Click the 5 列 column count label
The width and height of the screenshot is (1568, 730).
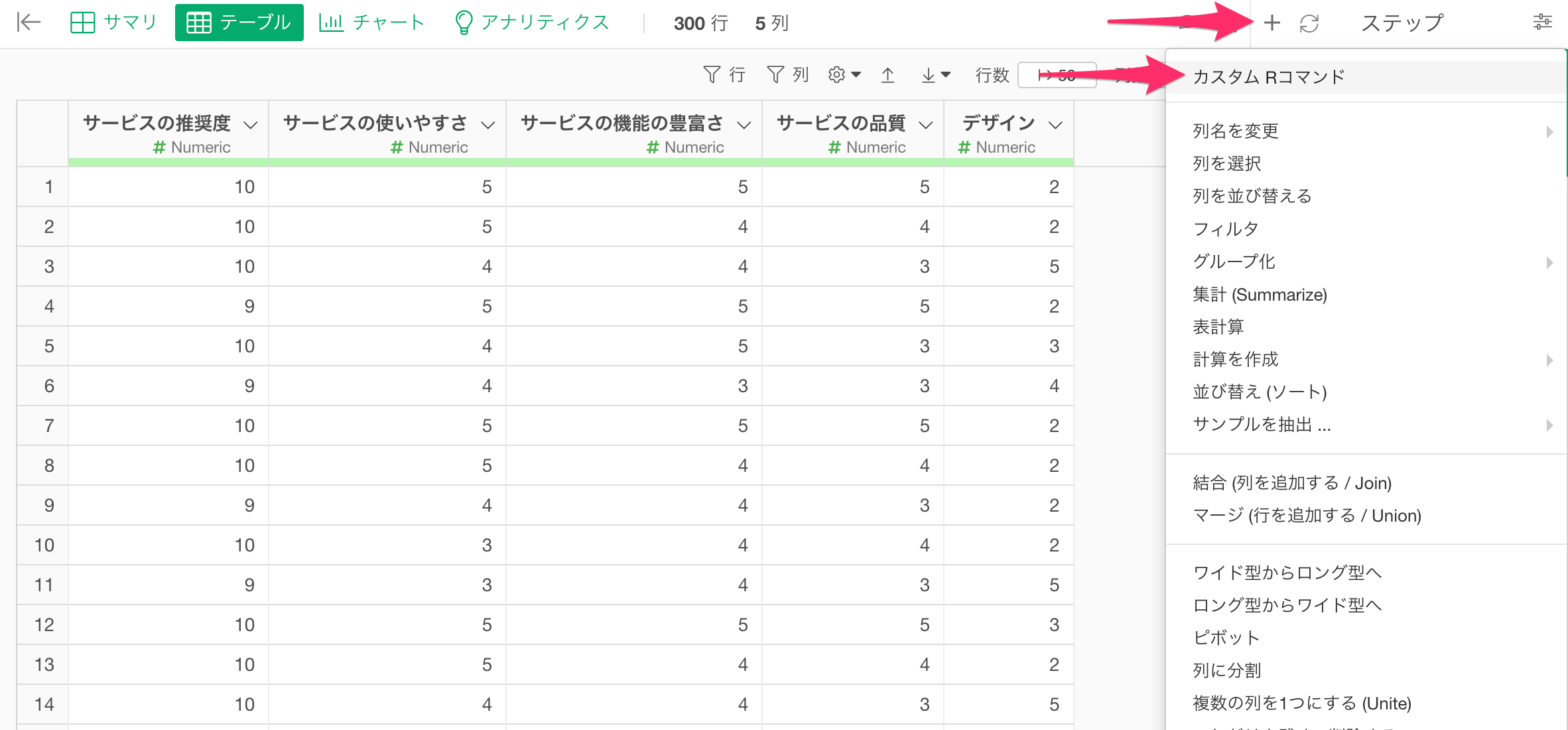pyautogui.click(x=771, y=23)
